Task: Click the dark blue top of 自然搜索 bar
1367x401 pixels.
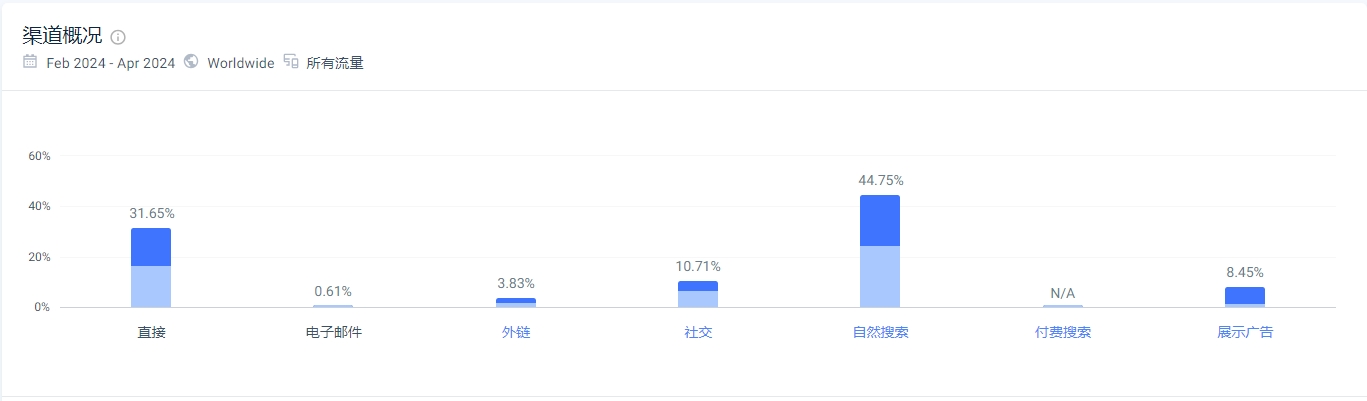Action: tap(880, 220)
